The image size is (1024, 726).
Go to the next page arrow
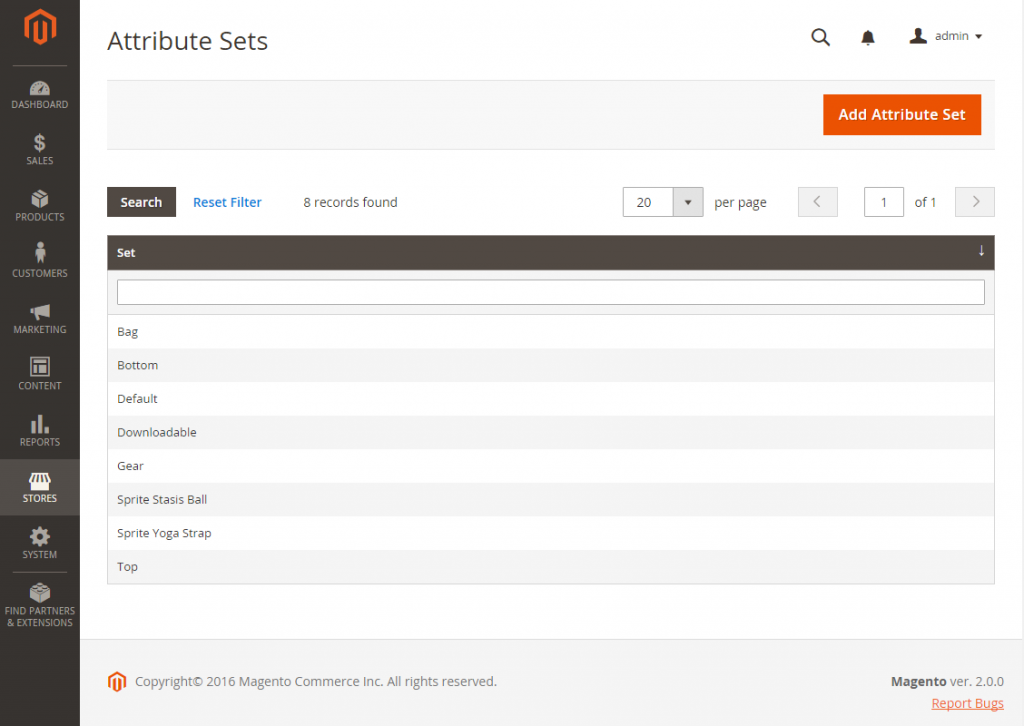[x=974, y=202]
